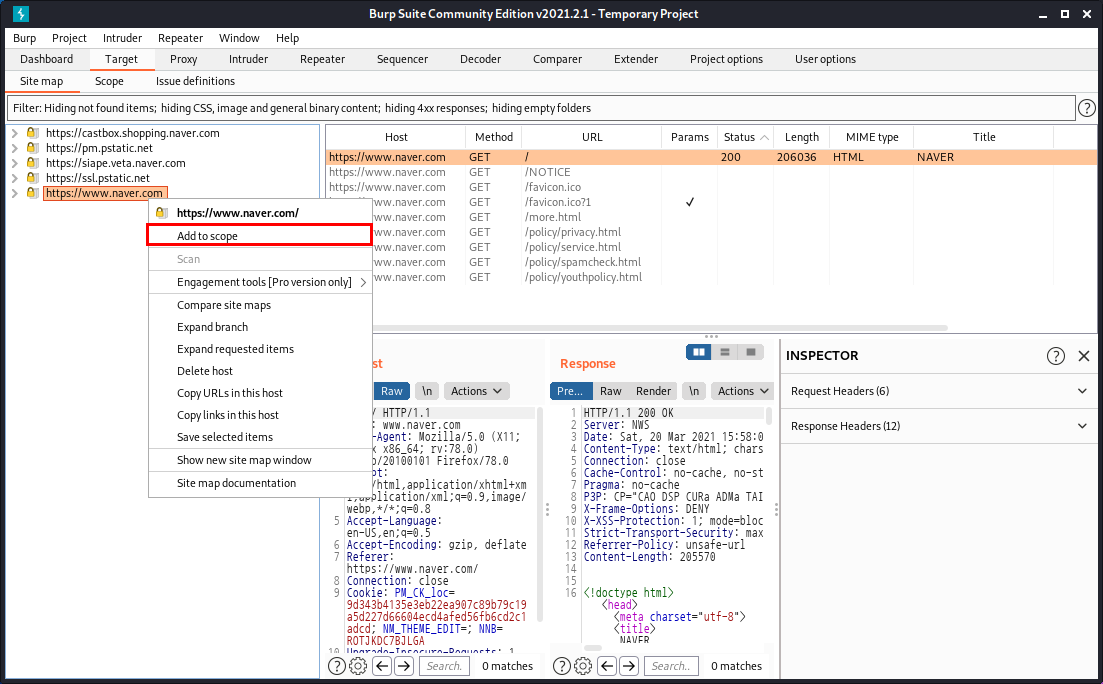Click the lock icon beside pm.pstatic.net

coord(32,148)
